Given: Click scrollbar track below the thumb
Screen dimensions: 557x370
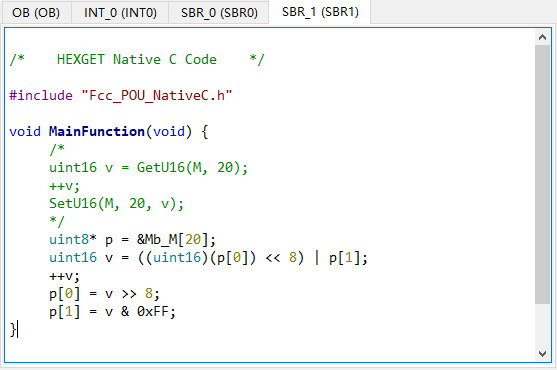Looking at the screenshot, I should click(x=542, y=325).
